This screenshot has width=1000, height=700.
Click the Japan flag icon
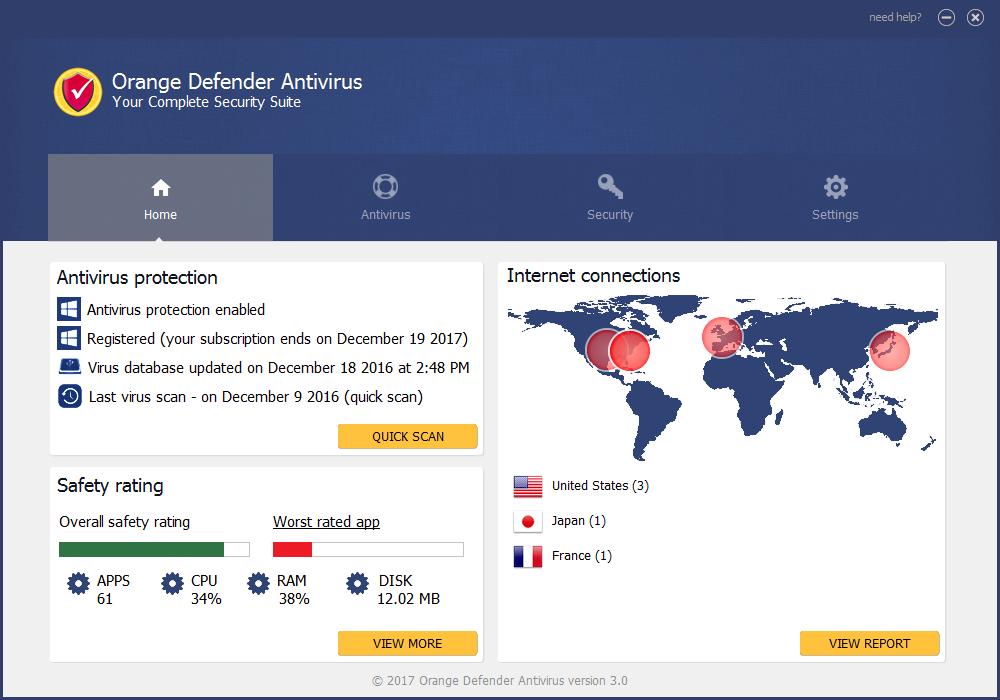527,521
